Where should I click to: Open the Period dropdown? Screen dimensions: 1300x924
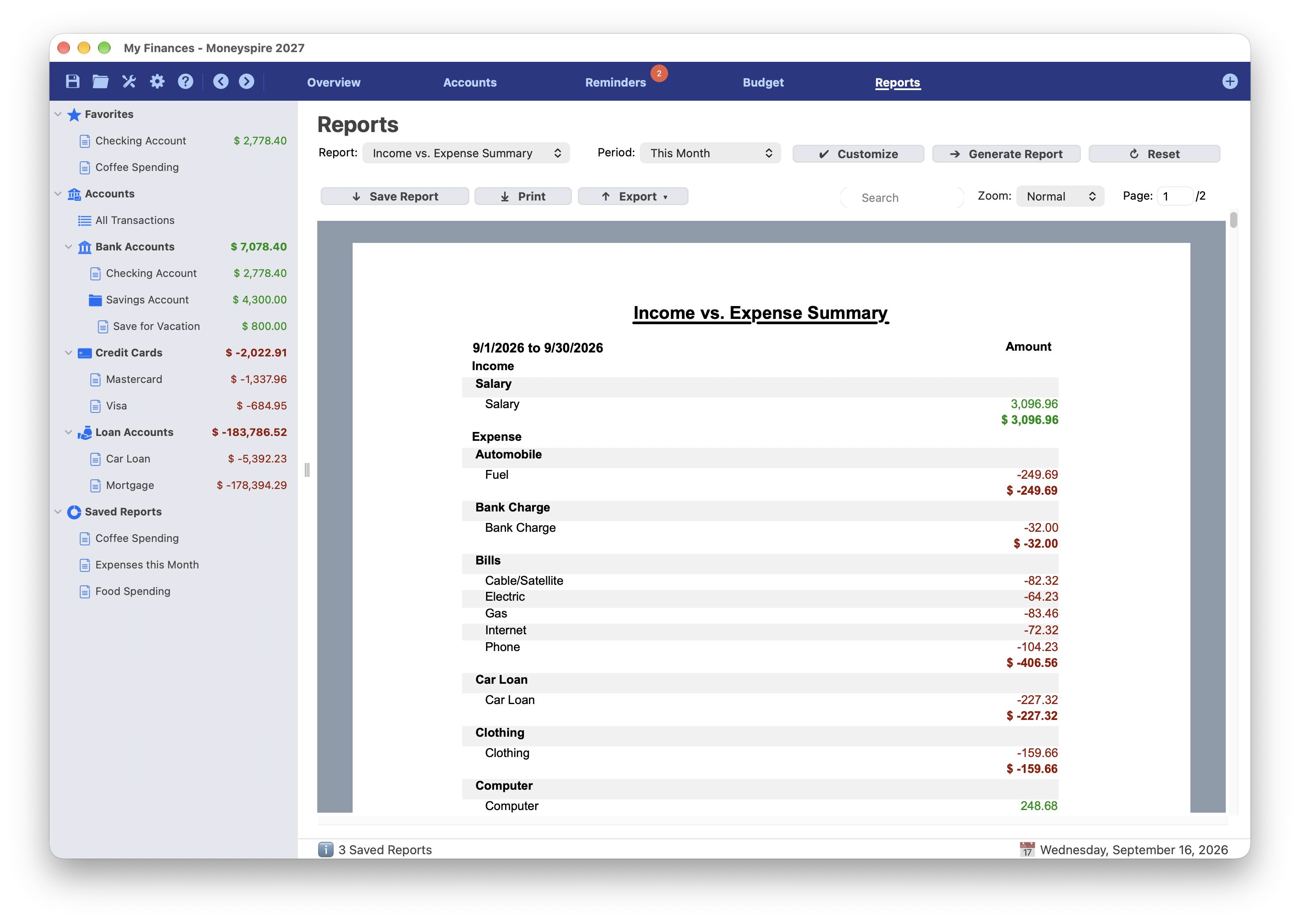(710, 153)
